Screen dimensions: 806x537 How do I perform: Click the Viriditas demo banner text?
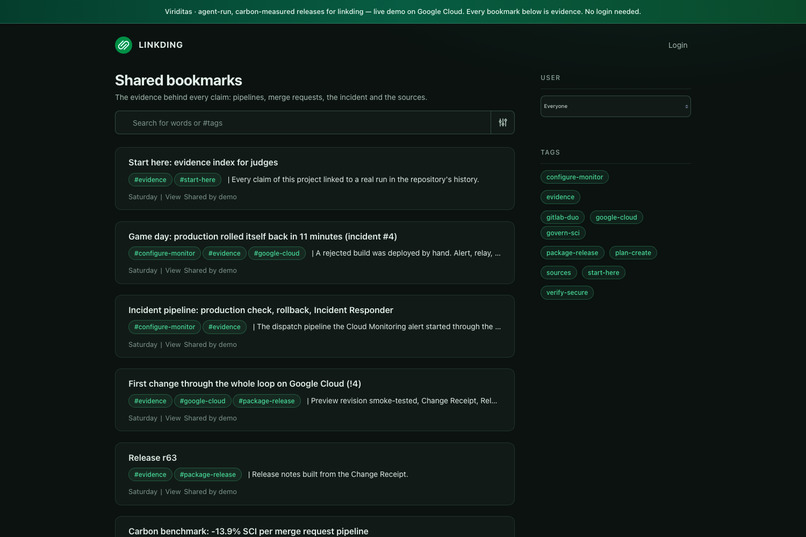click(402, 11)
